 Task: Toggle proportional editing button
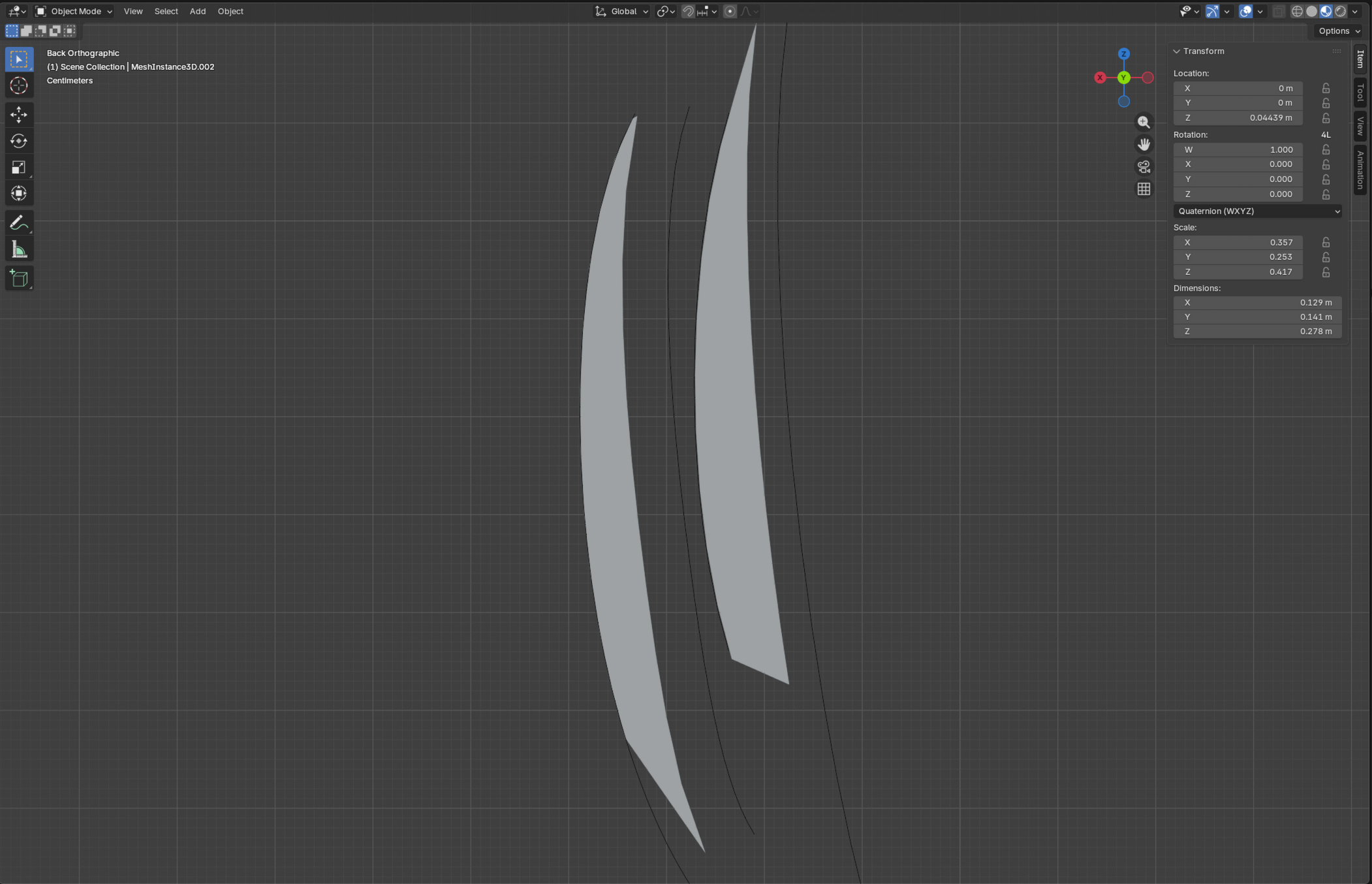click(730, 11)
